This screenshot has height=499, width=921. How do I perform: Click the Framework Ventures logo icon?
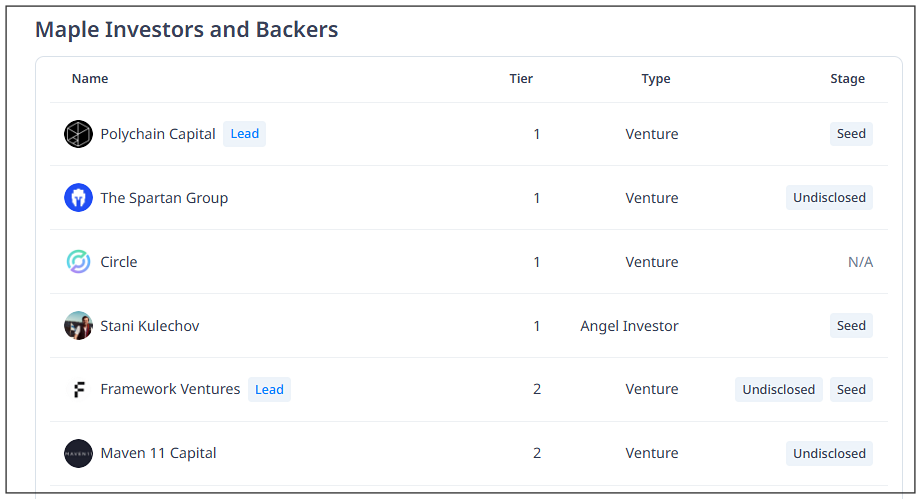coord(78,390)
